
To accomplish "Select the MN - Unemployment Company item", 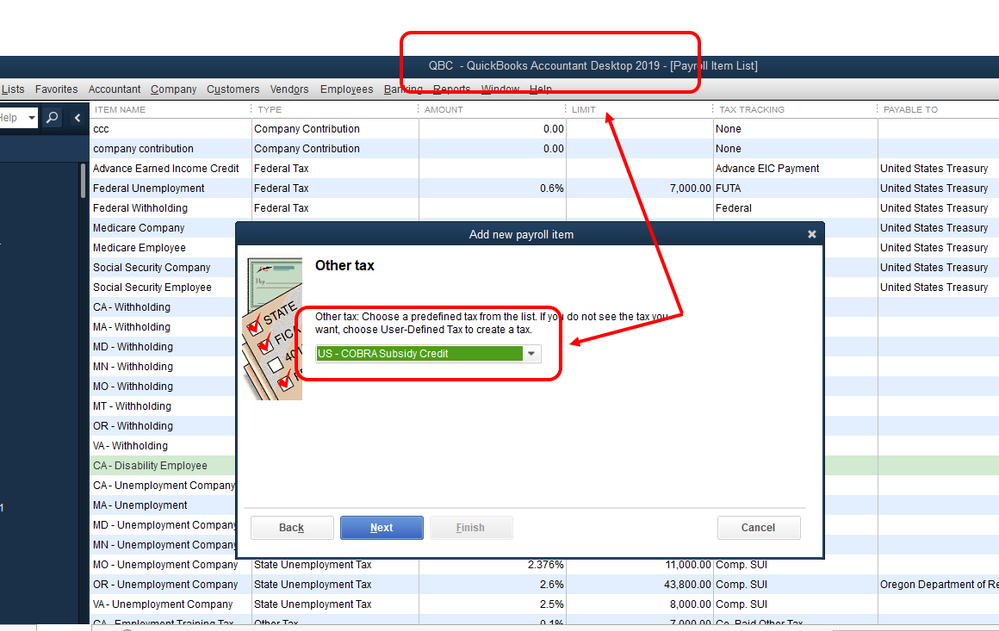I will [x=164, y=544].
